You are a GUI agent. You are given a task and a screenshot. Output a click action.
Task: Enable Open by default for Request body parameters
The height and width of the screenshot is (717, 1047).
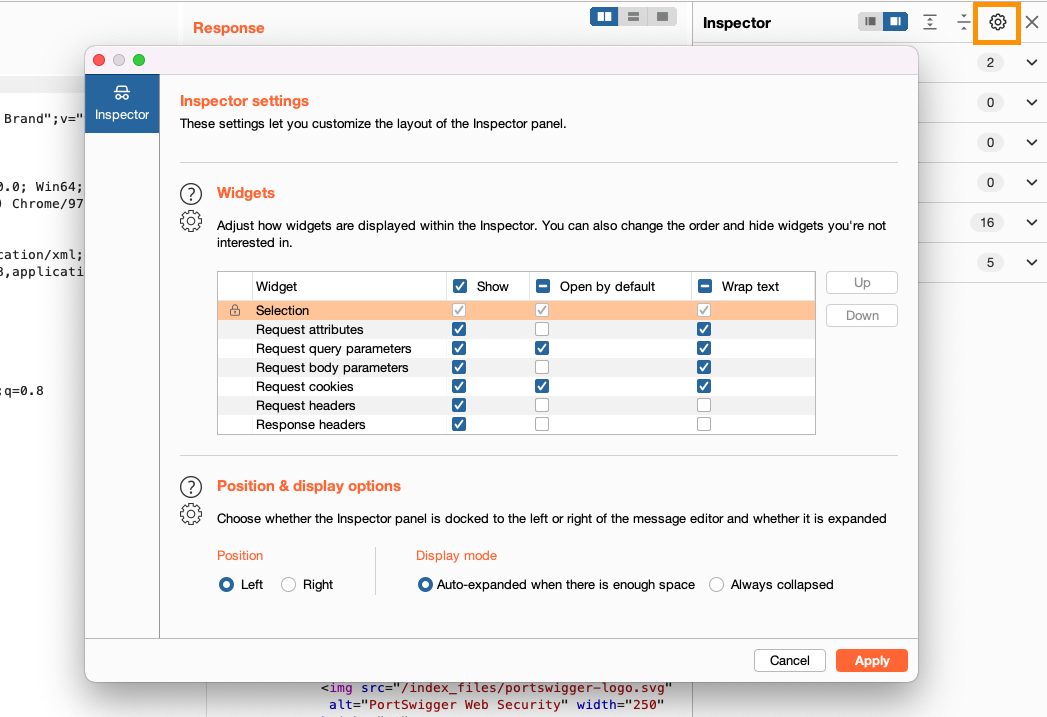click(x=542, y=367)
